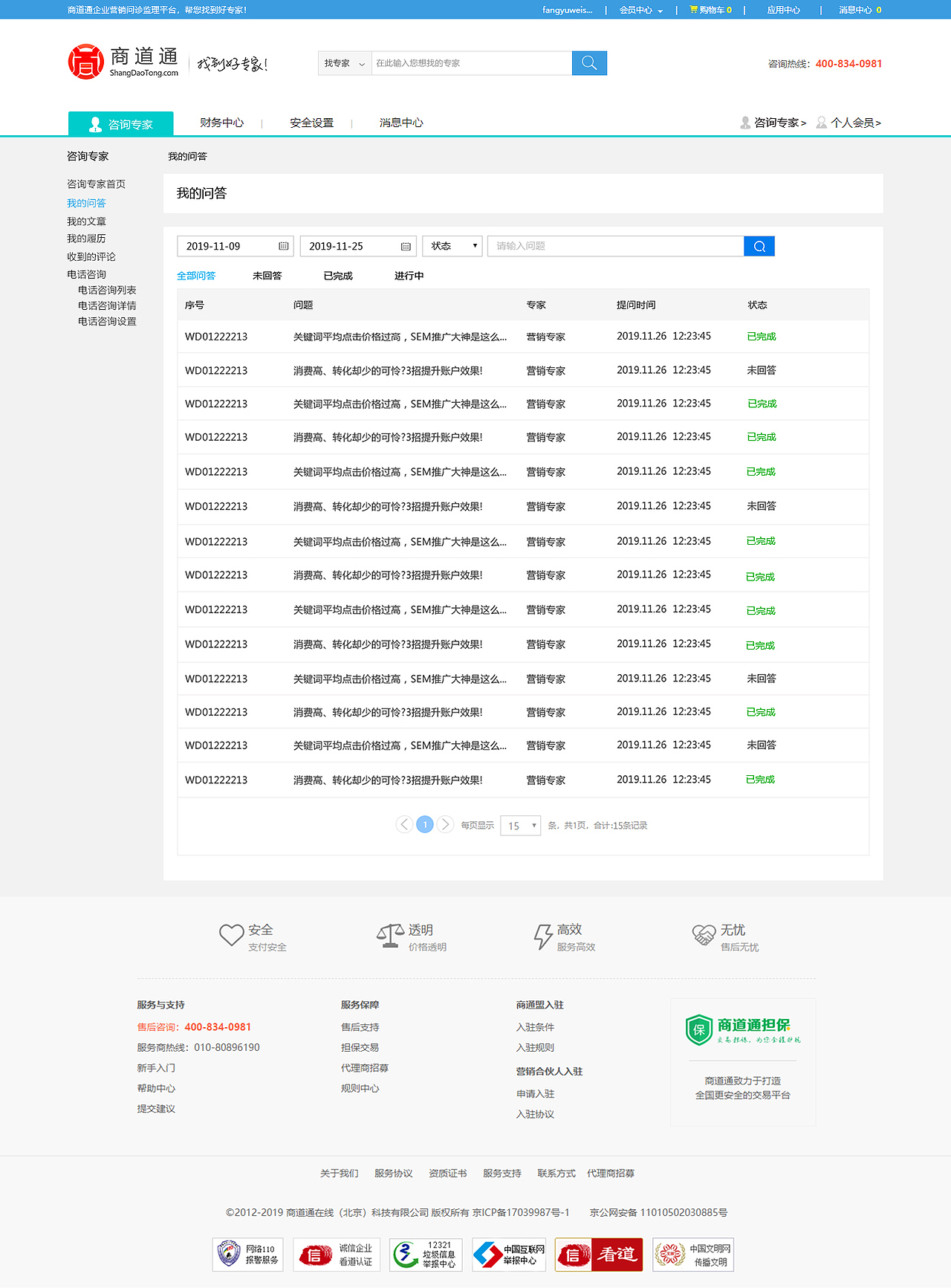Open username fangyuweis... menu in top bar
Image resolution: width=951 pixels, height=1288 pixels.
(568, 10)
